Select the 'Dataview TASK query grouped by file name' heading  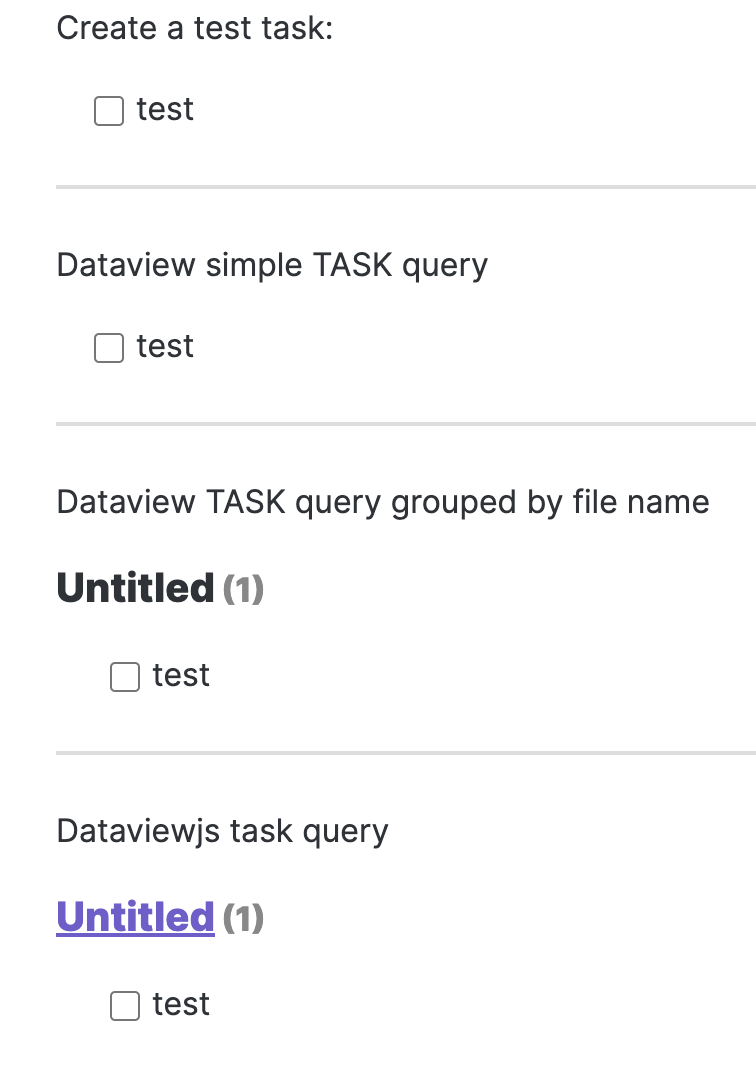click(383, 502)
